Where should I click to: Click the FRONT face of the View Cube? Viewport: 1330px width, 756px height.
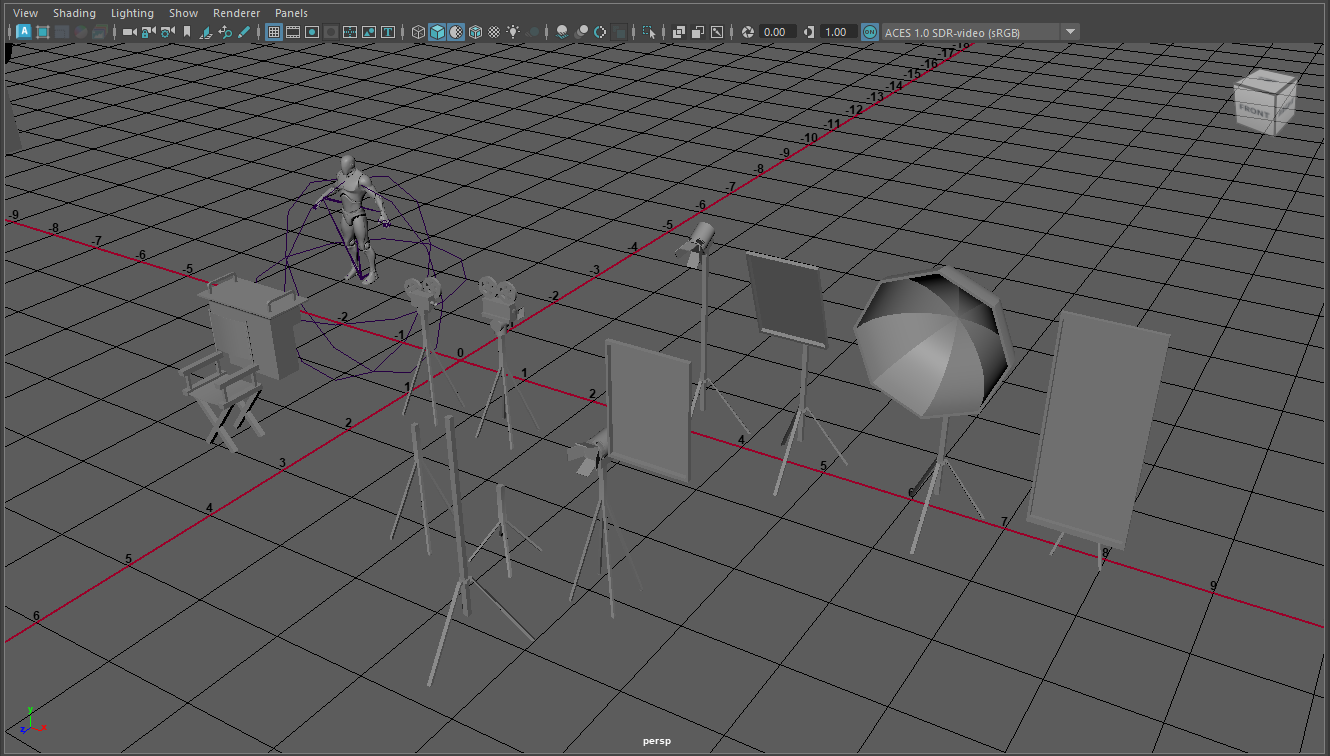[x=1256, y=112]
